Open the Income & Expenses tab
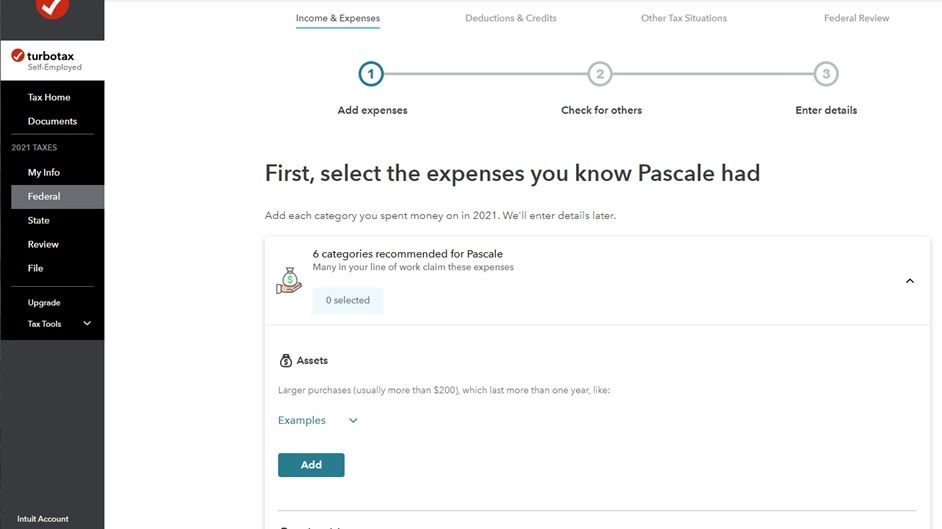Image resolution: width=942 pixels, height=529 pixels. (x=337, y=18)
